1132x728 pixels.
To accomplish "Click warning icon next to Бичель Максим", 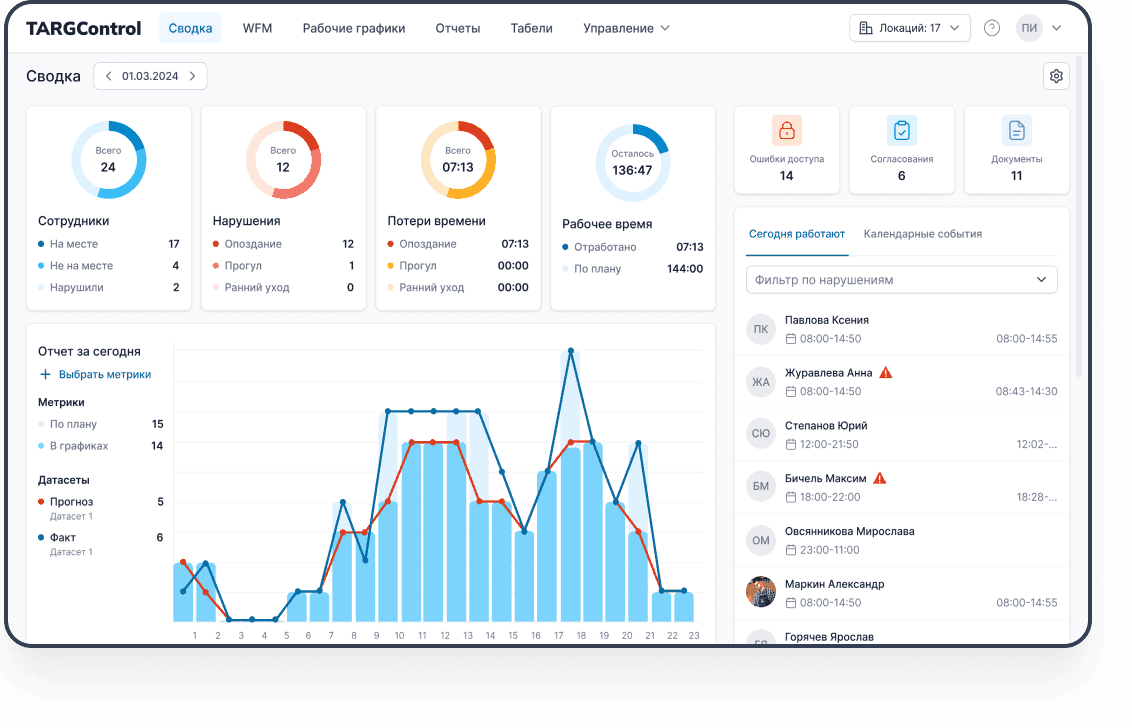I will coord(879,478).
